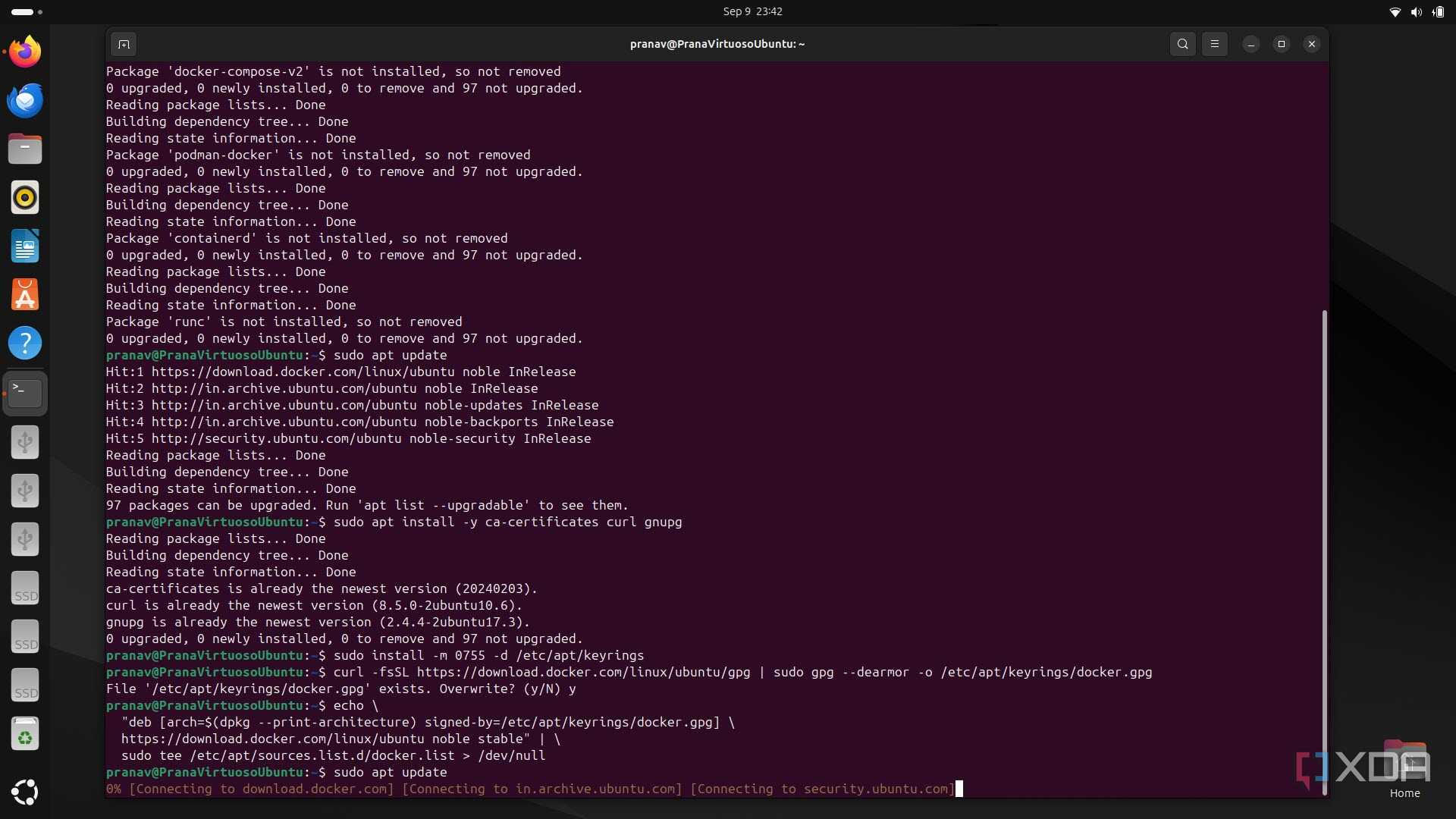1456x819 pixels.
Task: Open the second USB drive icon
Action: tap(25, 491)
